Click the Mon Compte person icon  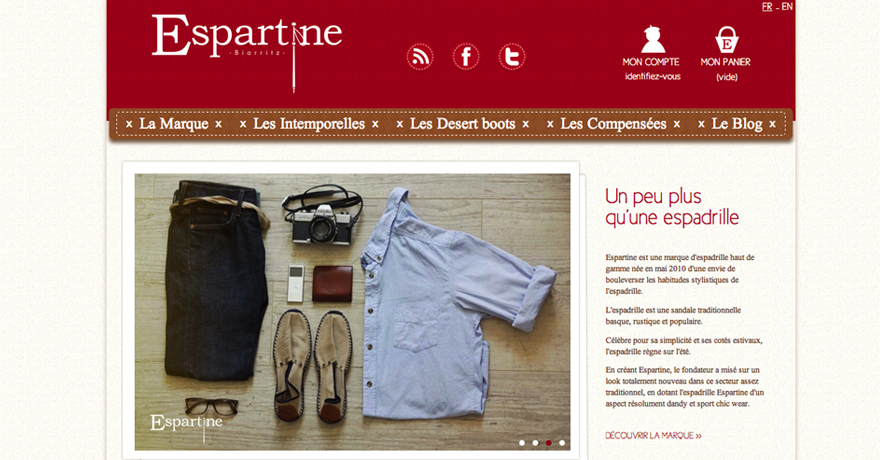tap(653, 39)
